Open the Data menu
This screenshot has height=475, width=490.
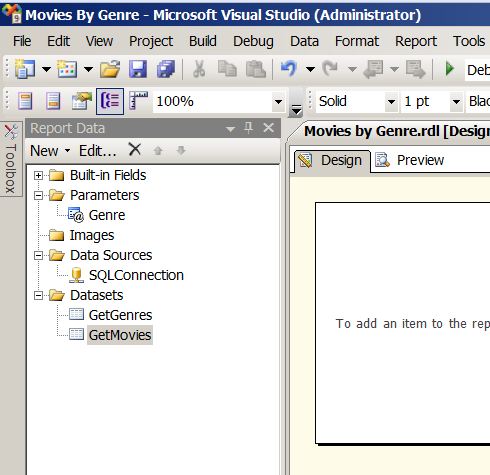(x=304, y=41)
